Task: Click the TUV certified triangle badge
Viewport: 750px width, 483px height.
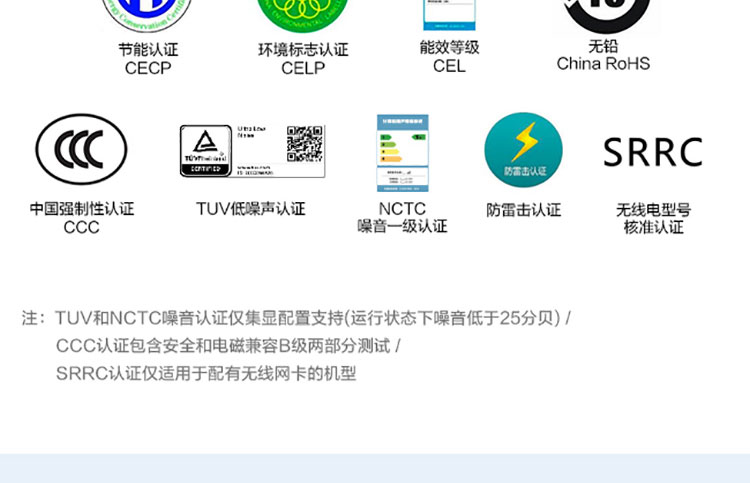Action: click(x=206, y=151)
